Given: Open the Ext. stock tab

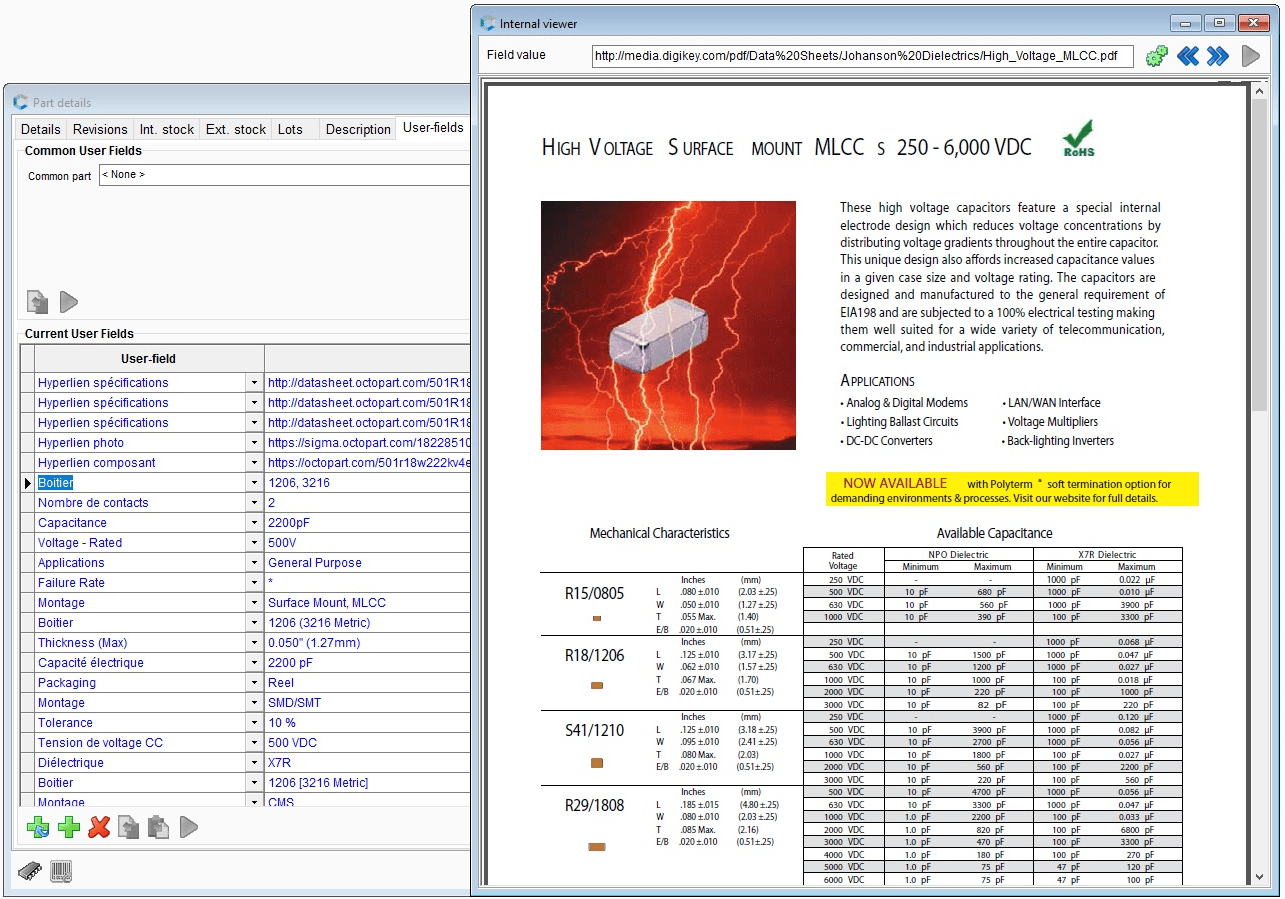Looking at the screenshot, I should (236, 129).
